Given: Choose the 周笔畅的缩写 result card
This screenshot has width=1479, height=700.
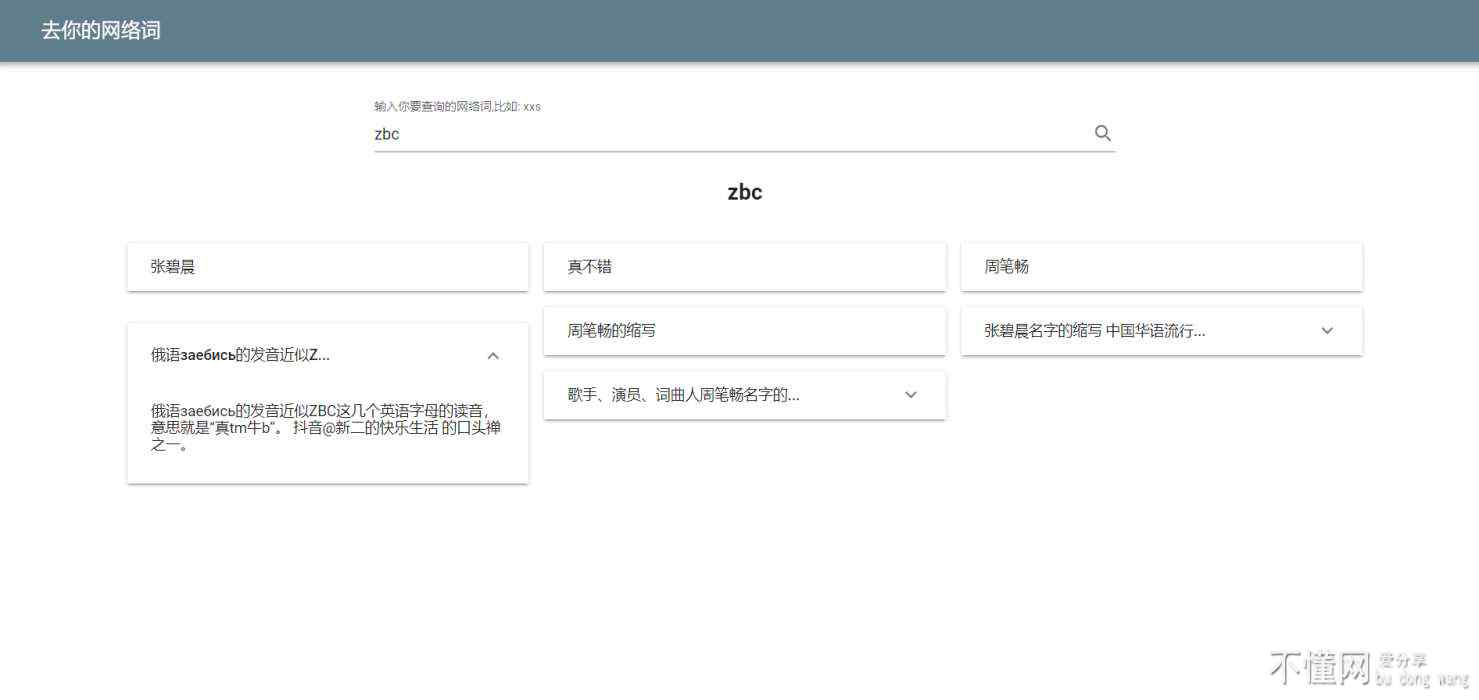Looking at the screenshot, I should click(x=744, y=331).
